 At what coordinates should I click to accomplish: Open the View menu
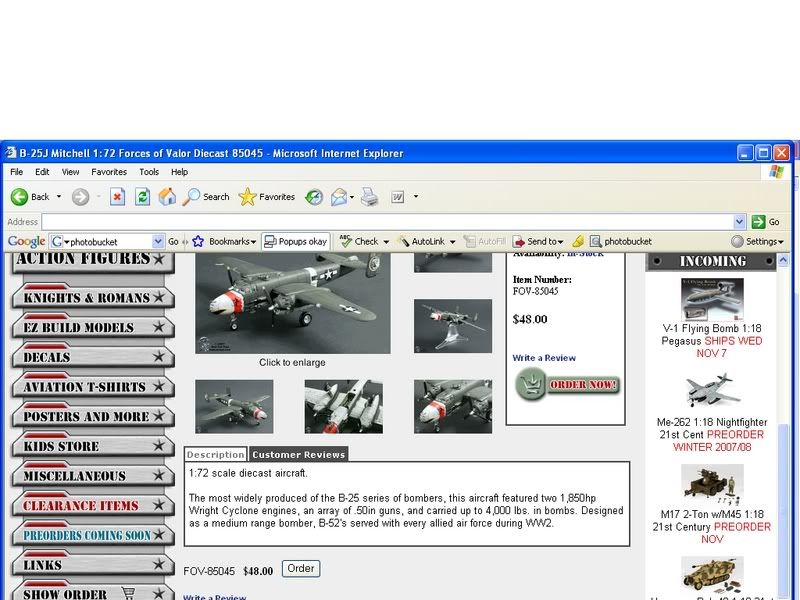click(70, 172)
